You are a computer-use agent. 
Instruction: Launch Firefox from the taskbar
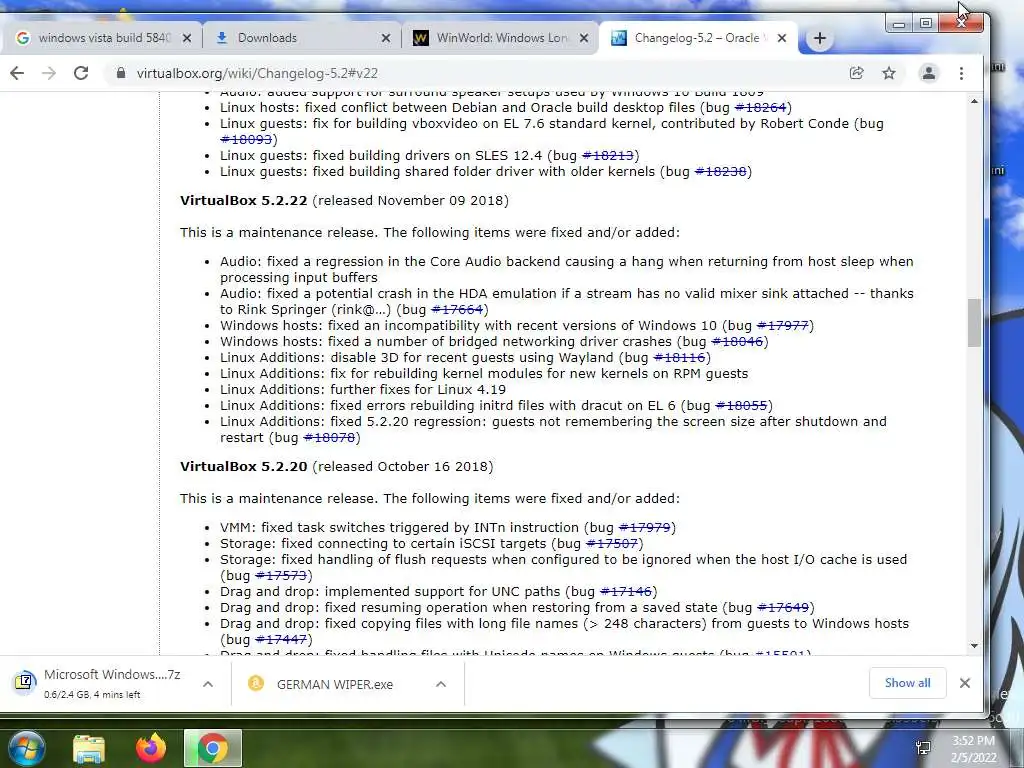coord(151,748)
